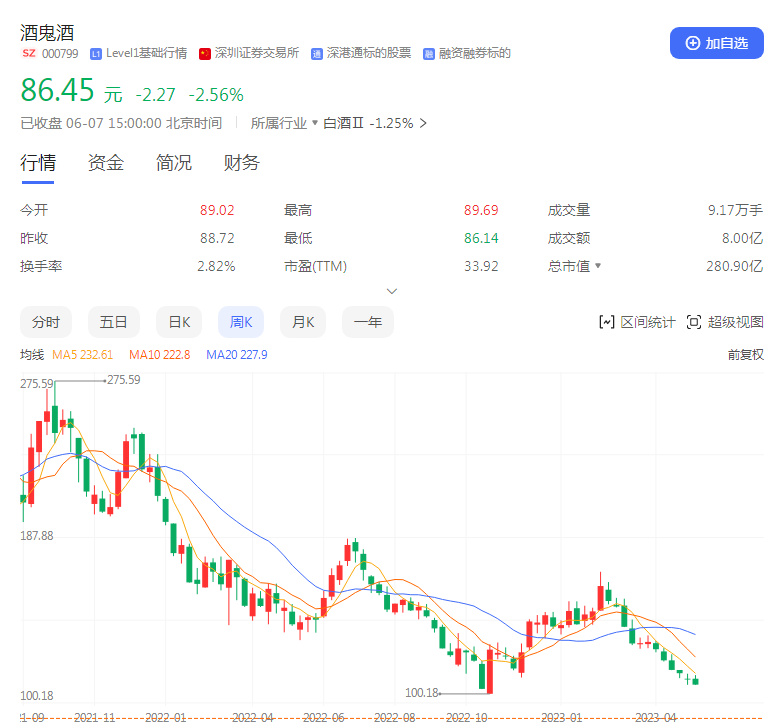
Task: Click the 275.59 high marker label on chart
Action: 124,380
